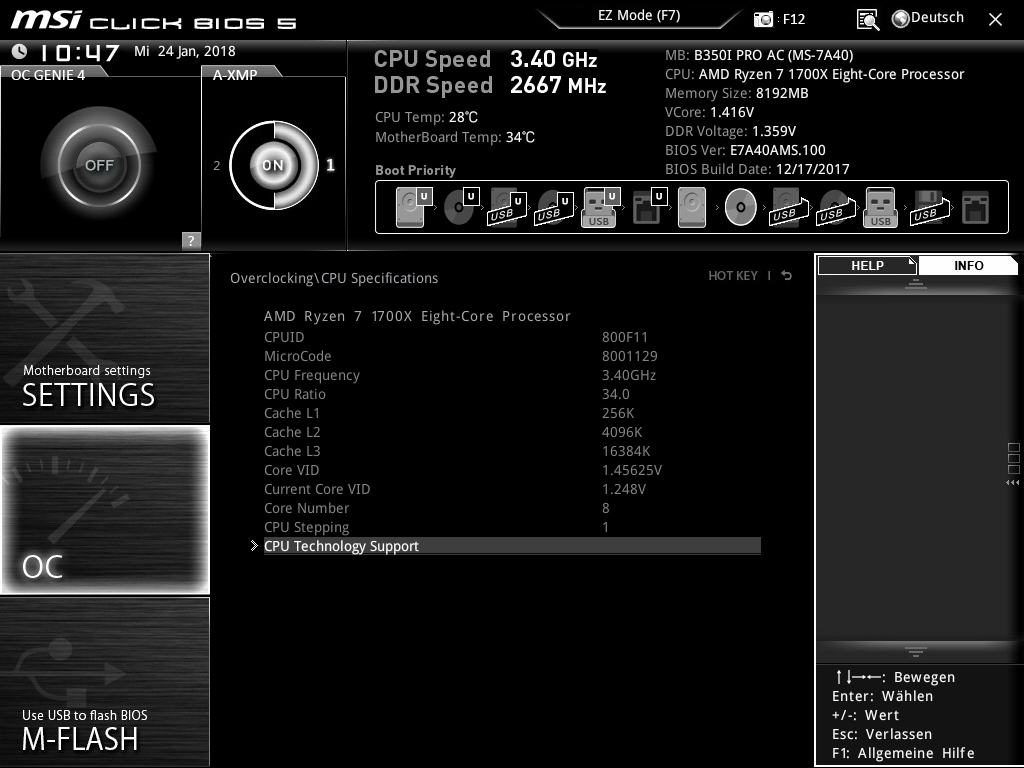1024x768 pixels.
Task: Click the CPUID value 800F11
Action: point(625,337)
